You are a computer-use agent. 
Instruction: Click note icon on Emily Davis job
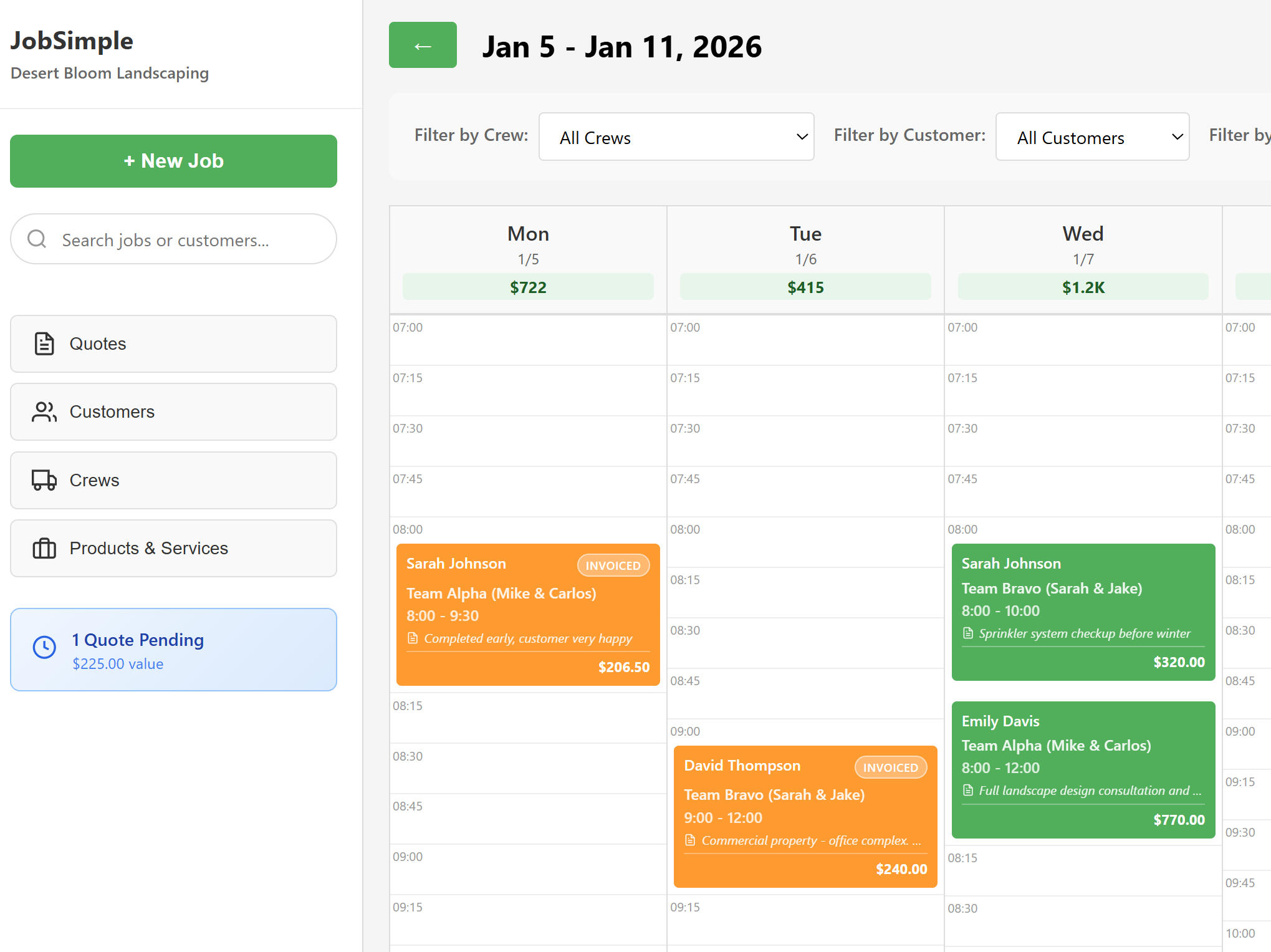coord(968,791)
